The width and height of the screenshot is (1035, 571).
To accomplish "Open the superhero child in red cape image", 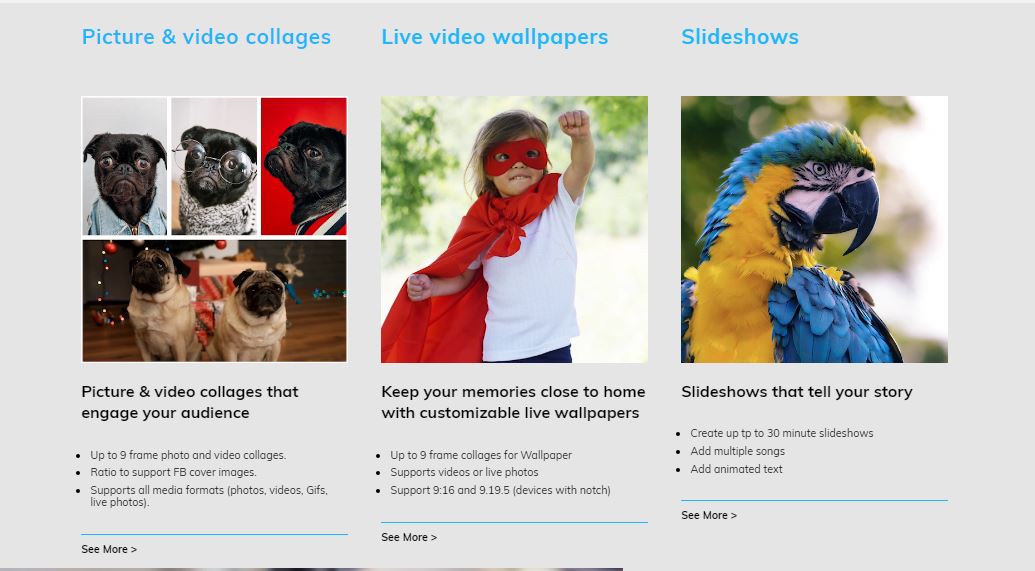I will 514,229.
